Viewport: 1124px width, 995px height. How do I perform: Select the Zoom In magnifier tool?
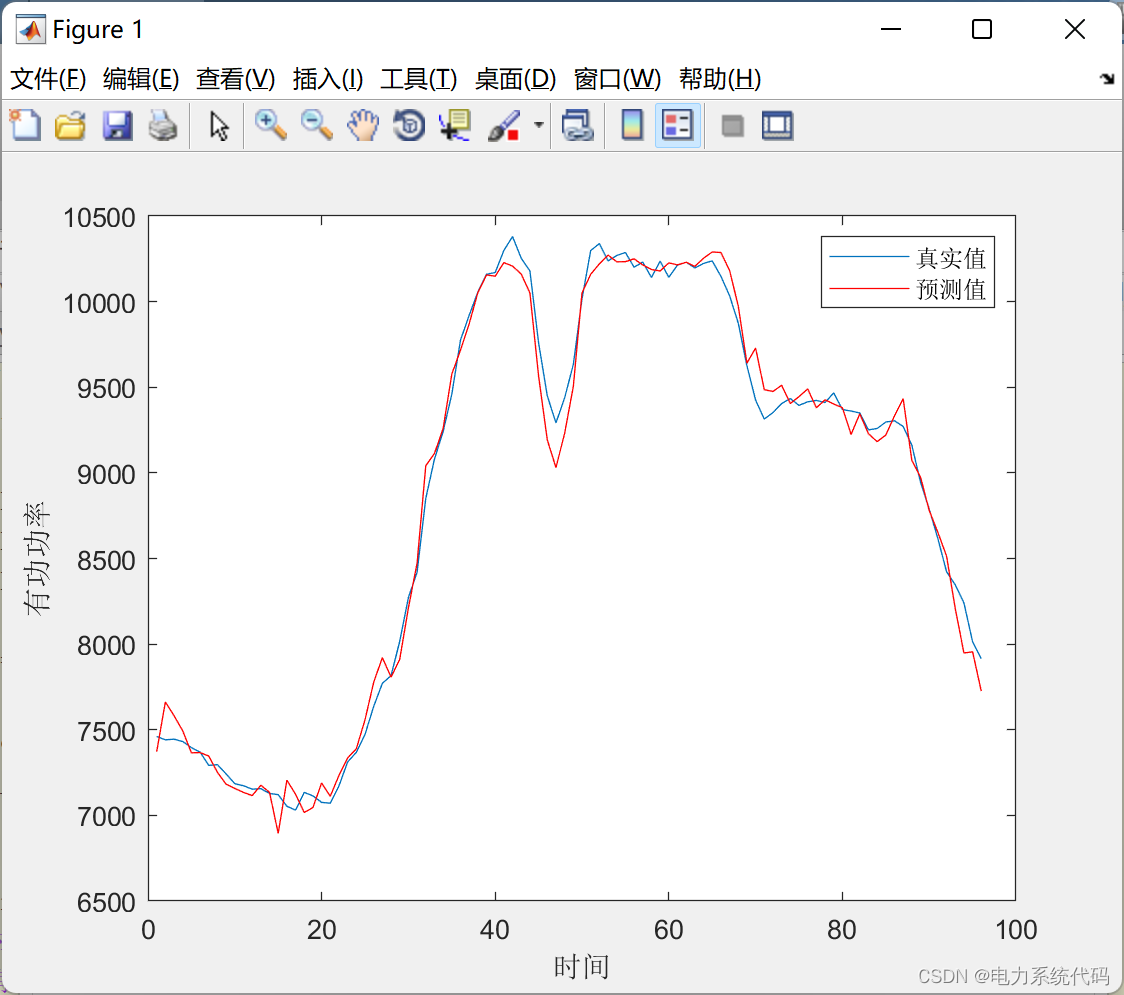click(x=270, y=126)
